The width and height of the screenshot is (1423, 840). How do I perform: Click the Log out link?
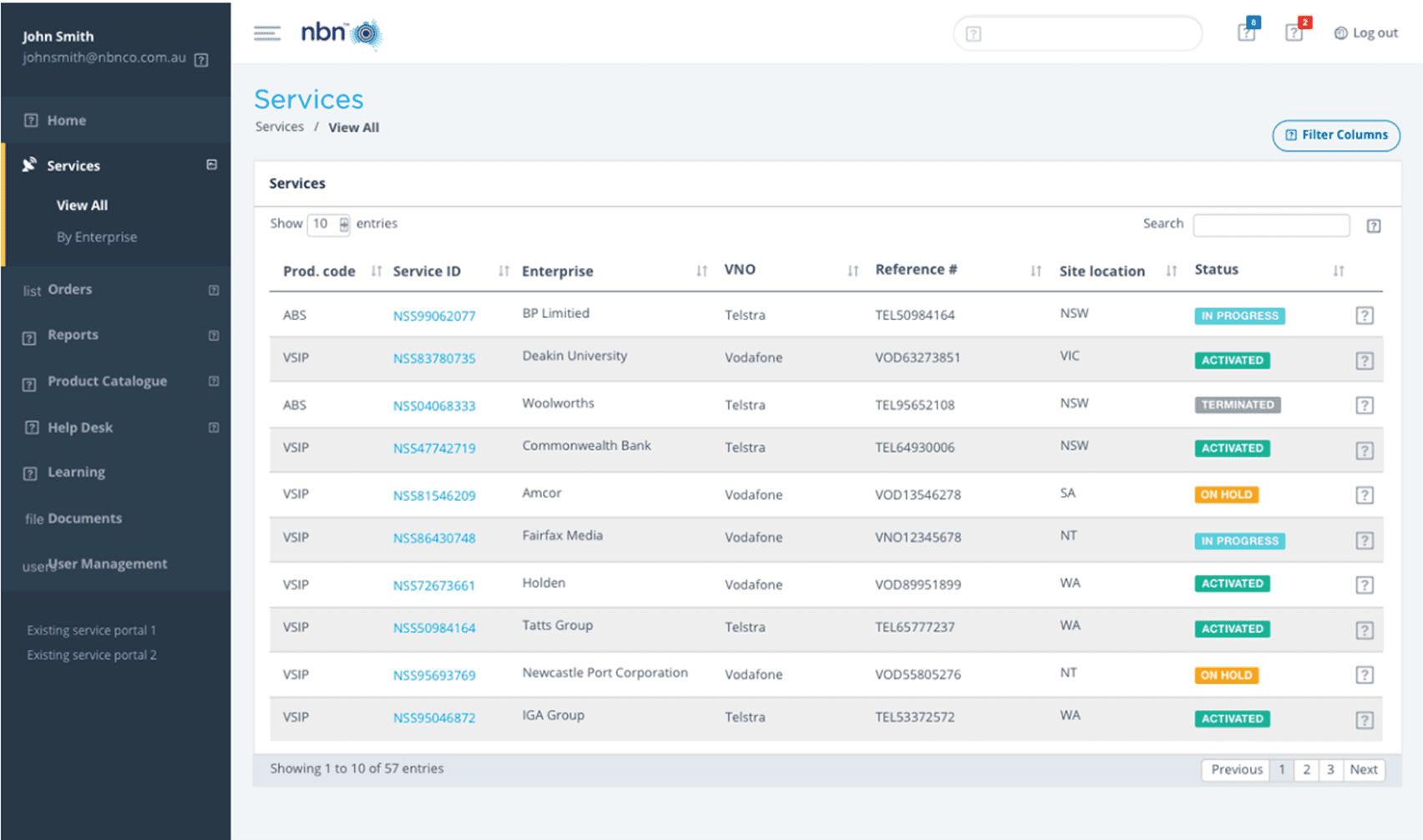pyautogui.click(x=1366, y=33)
